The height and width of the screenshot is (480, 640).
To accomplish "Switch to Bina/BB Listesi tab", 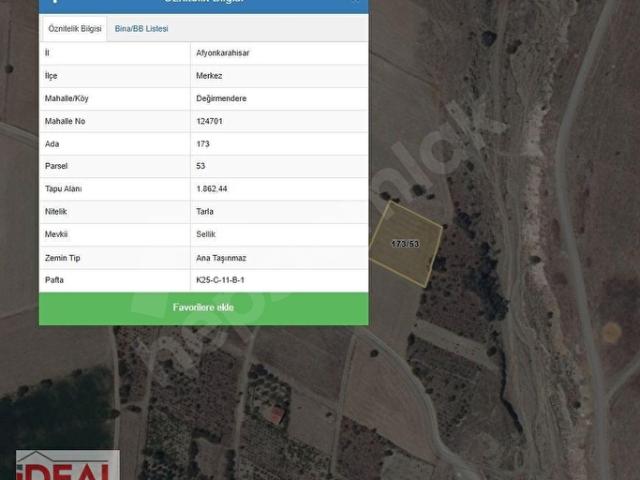I will (141, 29).
